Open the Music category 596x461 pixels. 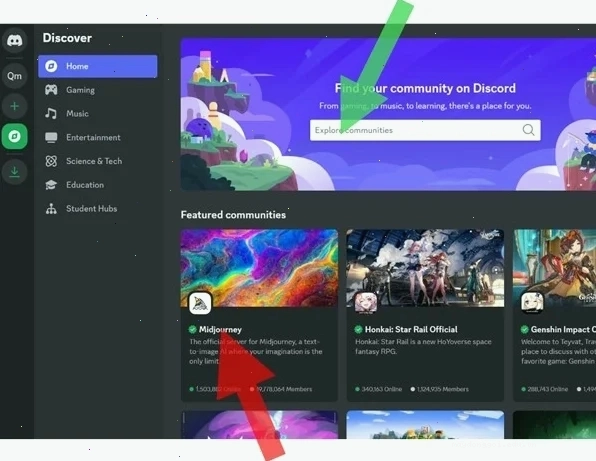pyautogui.click(x=98, y=113)
